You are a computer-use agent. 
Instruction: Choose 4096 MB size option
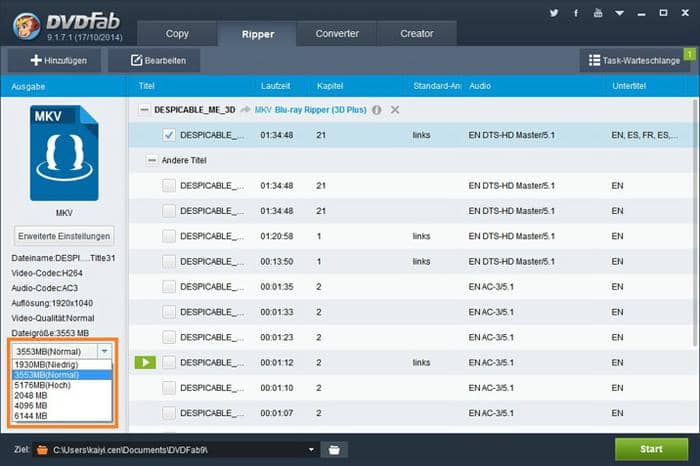click(62, 406)
